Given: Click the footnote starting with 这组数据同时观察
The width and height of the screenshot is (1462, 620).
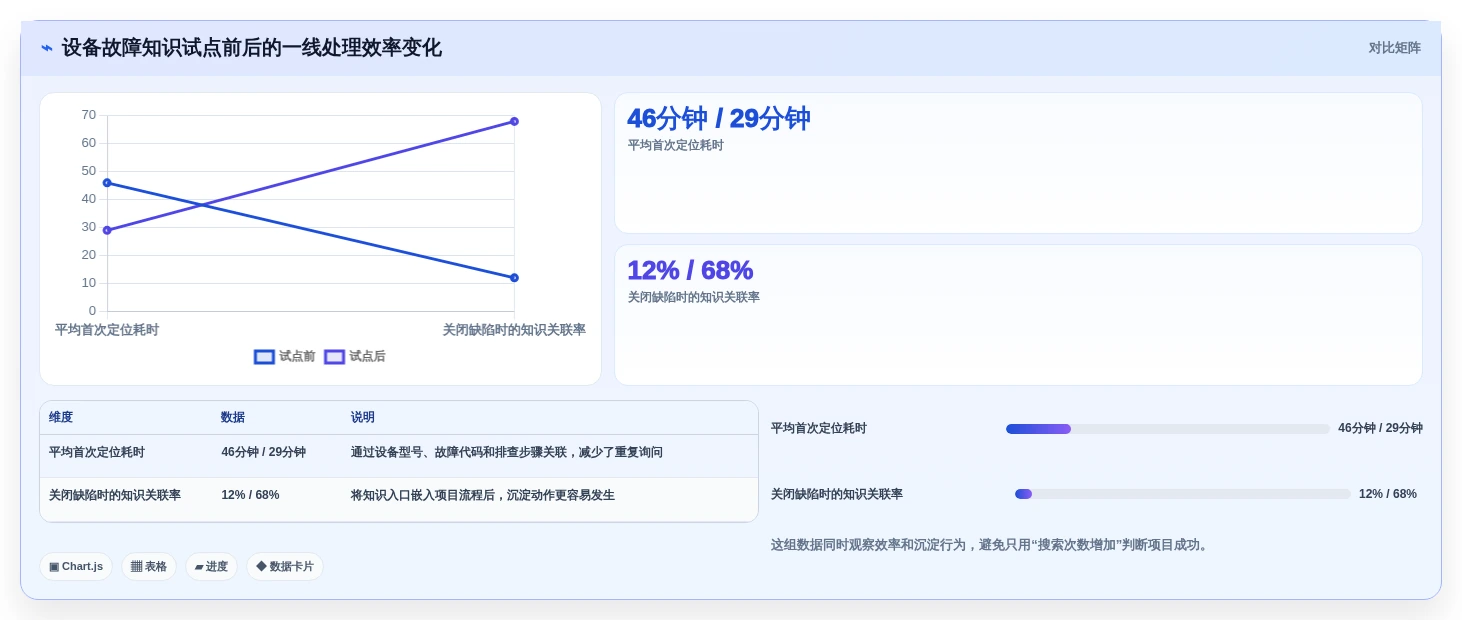Looking at the screenshot, I should click(x=991, y=545).
